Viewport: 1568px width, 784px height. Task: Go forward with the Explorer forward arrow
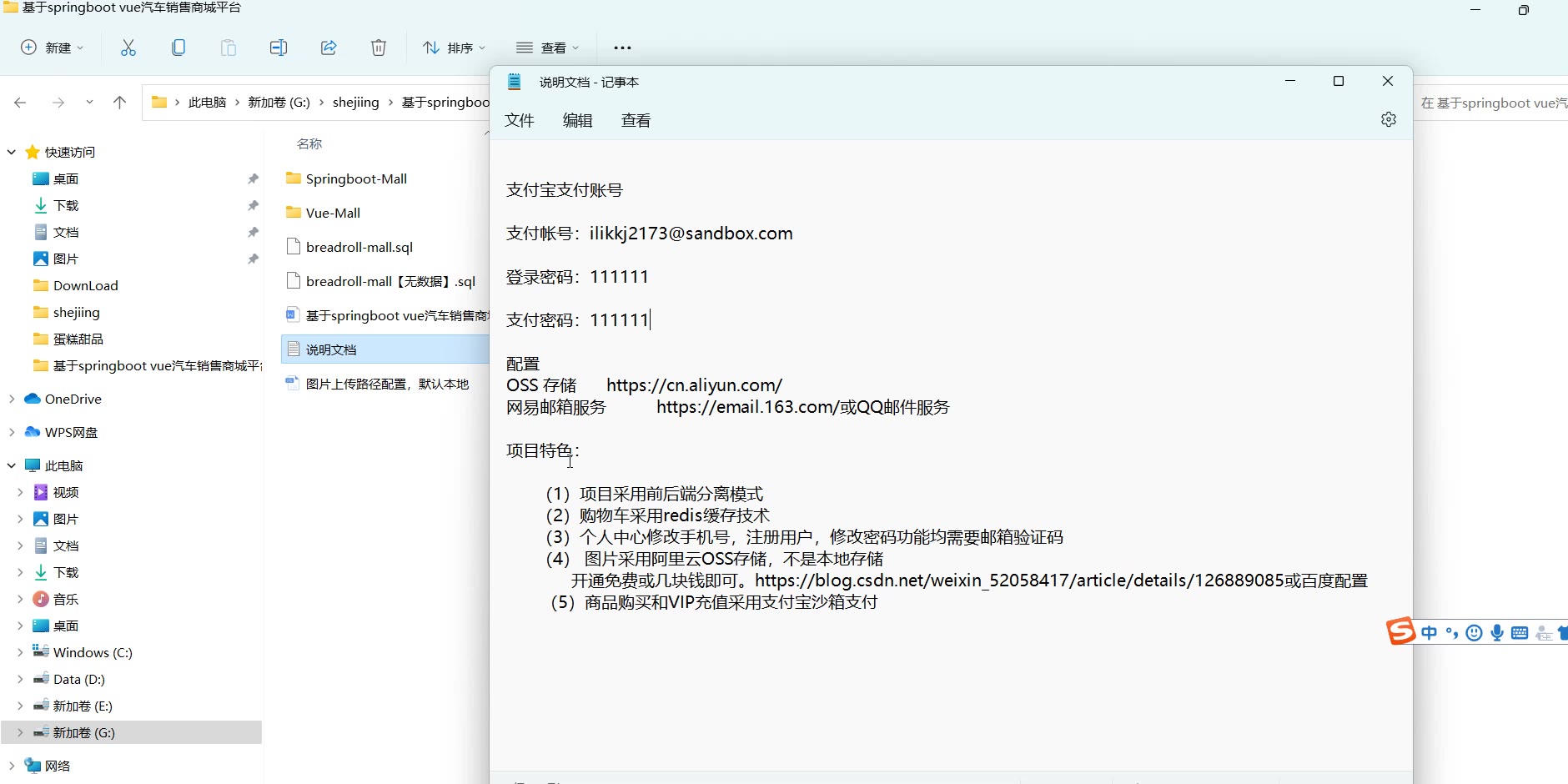pyautogui.click(x=58, y=103)
